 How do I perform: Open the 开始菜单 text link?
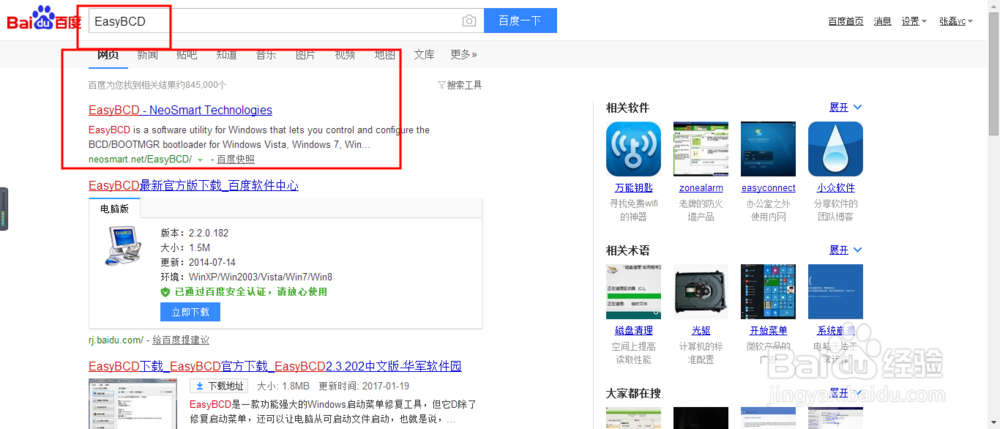(768, 331)
